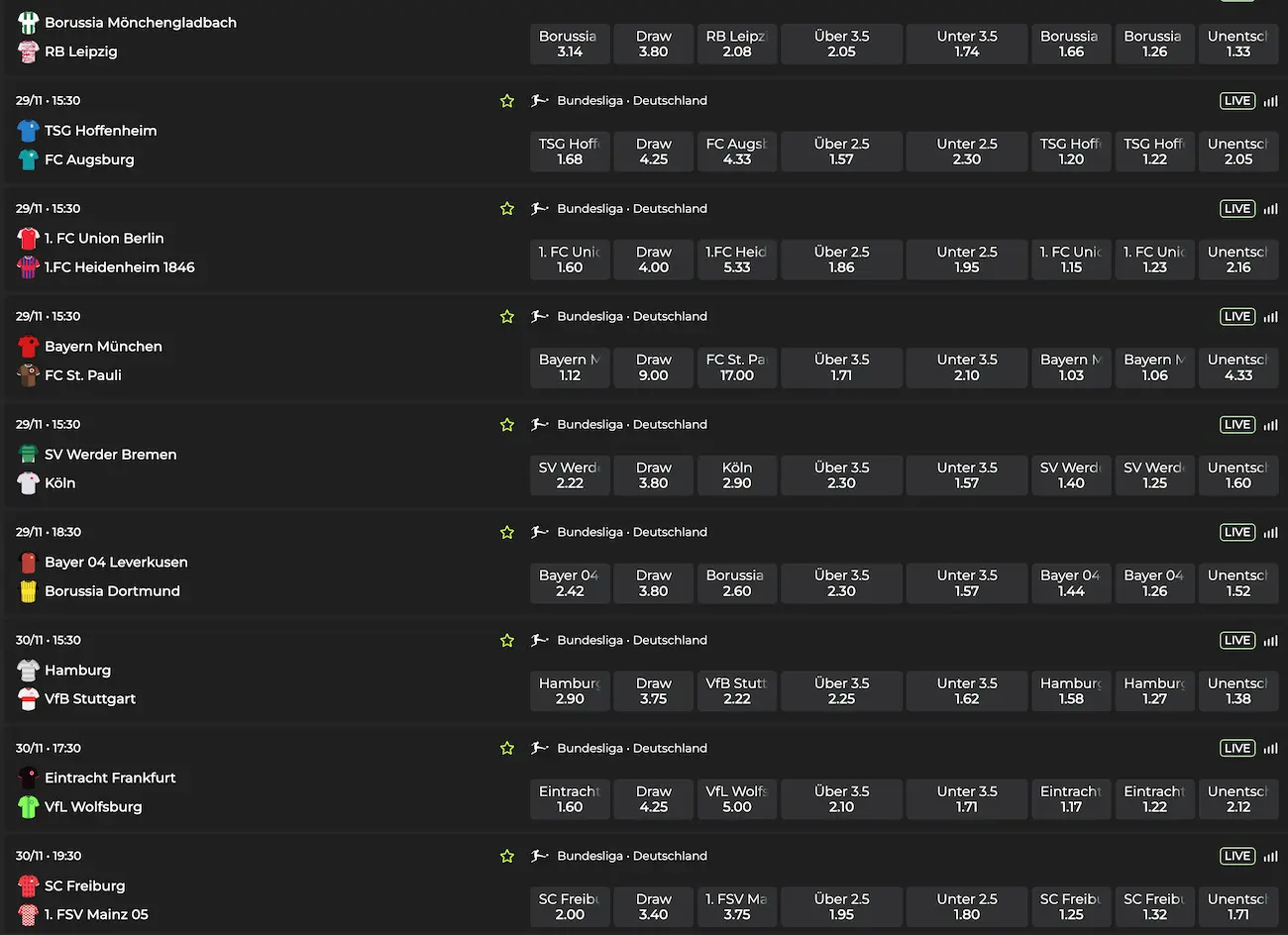Click LIVE badge for Hamburg vs Stuttgart

[1236, 641]
